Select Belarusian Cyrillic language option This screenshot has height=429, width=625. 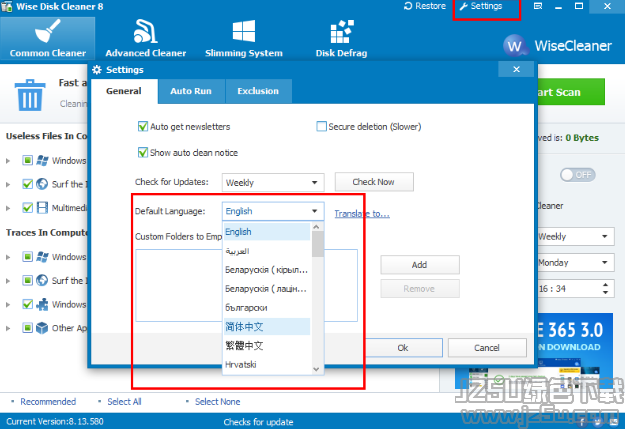click(267, 270)
